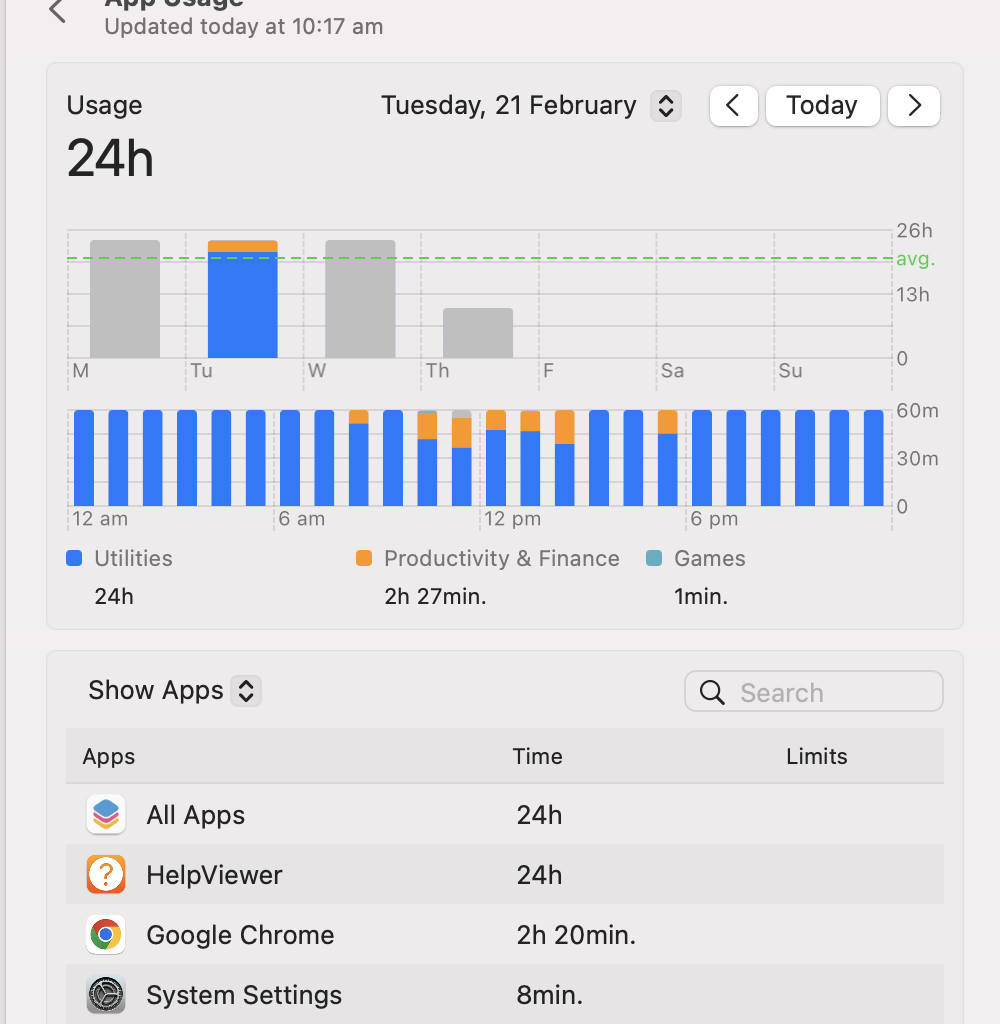Viewport: 1000px width, 1024px height.
Task: Click the Time column header
Action: click(537, 756)
